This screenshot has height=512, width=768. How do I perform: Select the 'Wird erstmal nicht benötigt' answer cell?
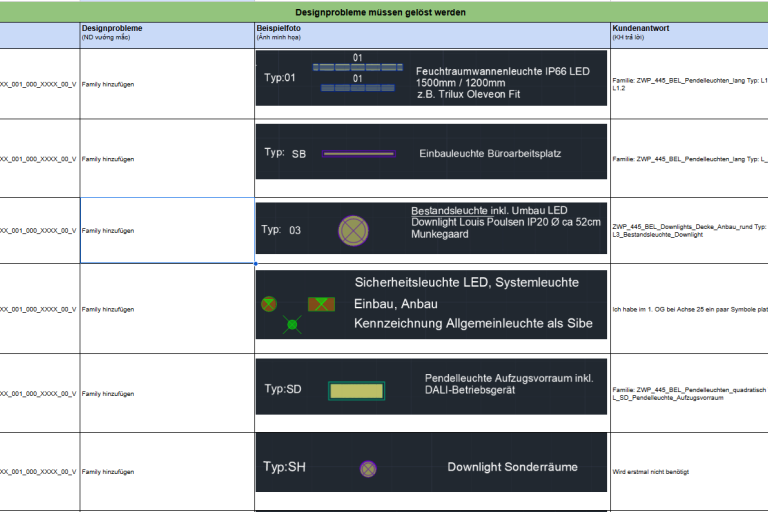coord(689,470)
